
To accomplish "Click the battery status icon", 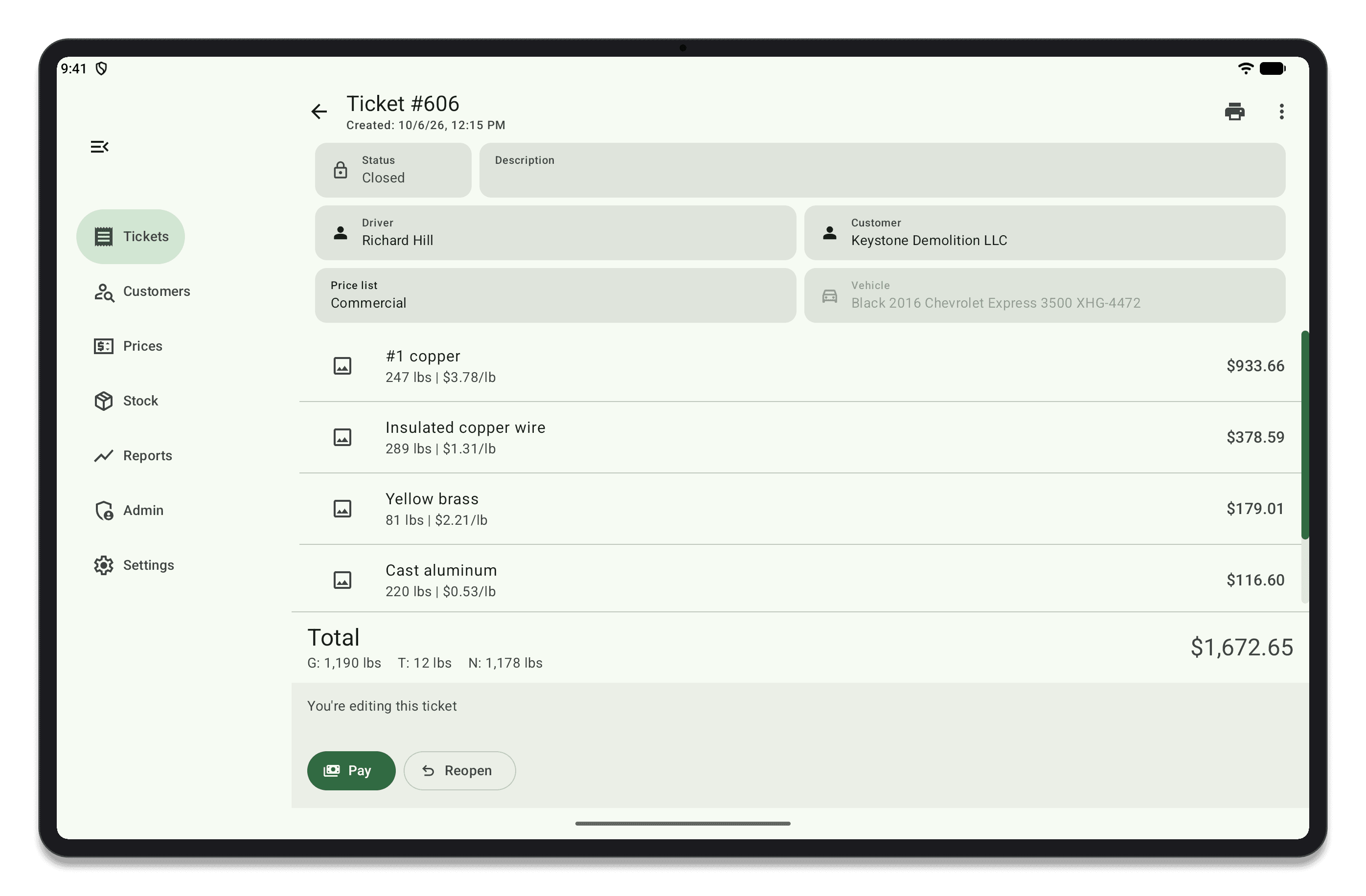I will click(x=1273, y=69).
